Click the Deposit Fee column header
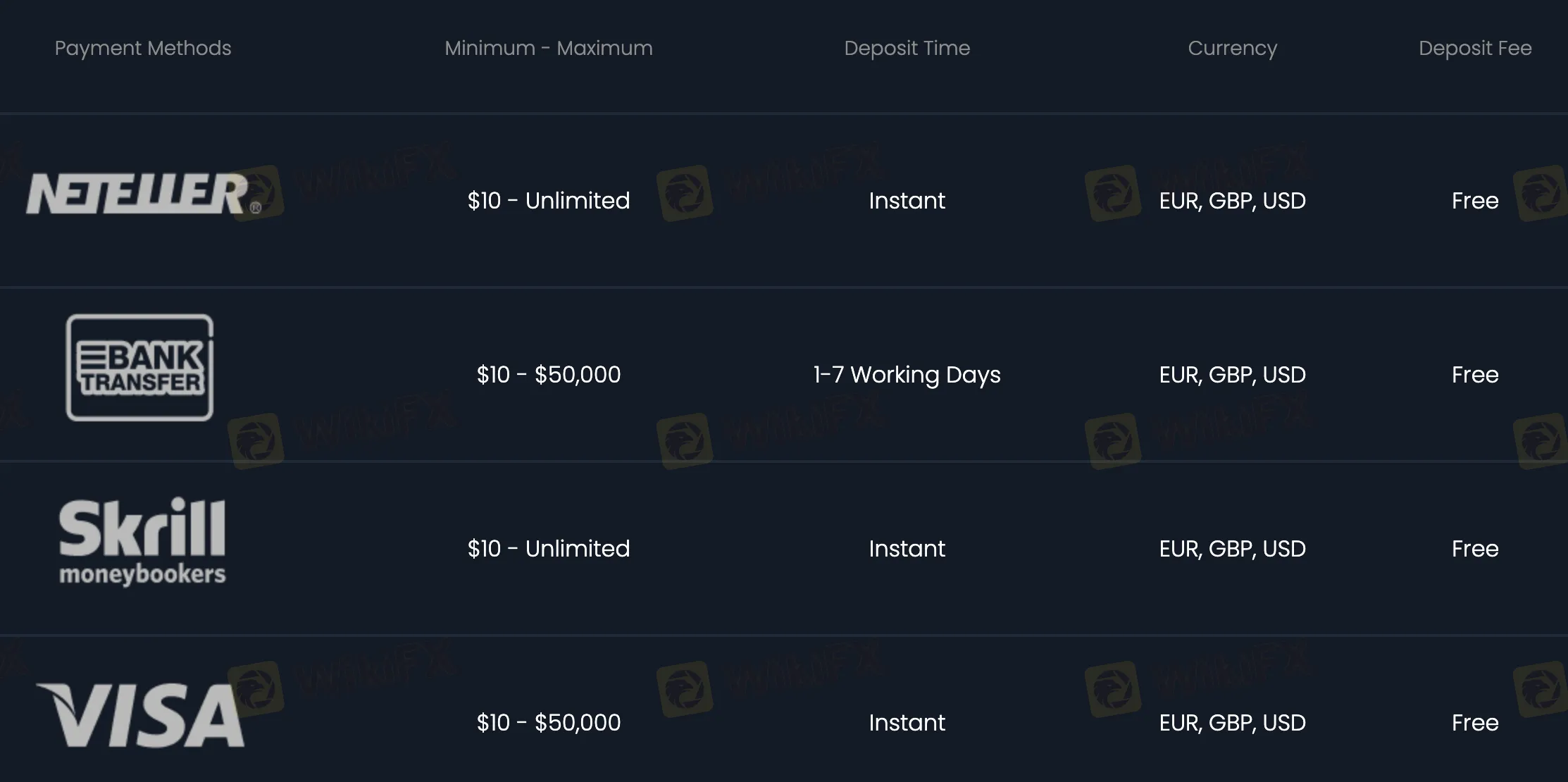Screen dimensions: 1568x782 (x=1475, y=48)
